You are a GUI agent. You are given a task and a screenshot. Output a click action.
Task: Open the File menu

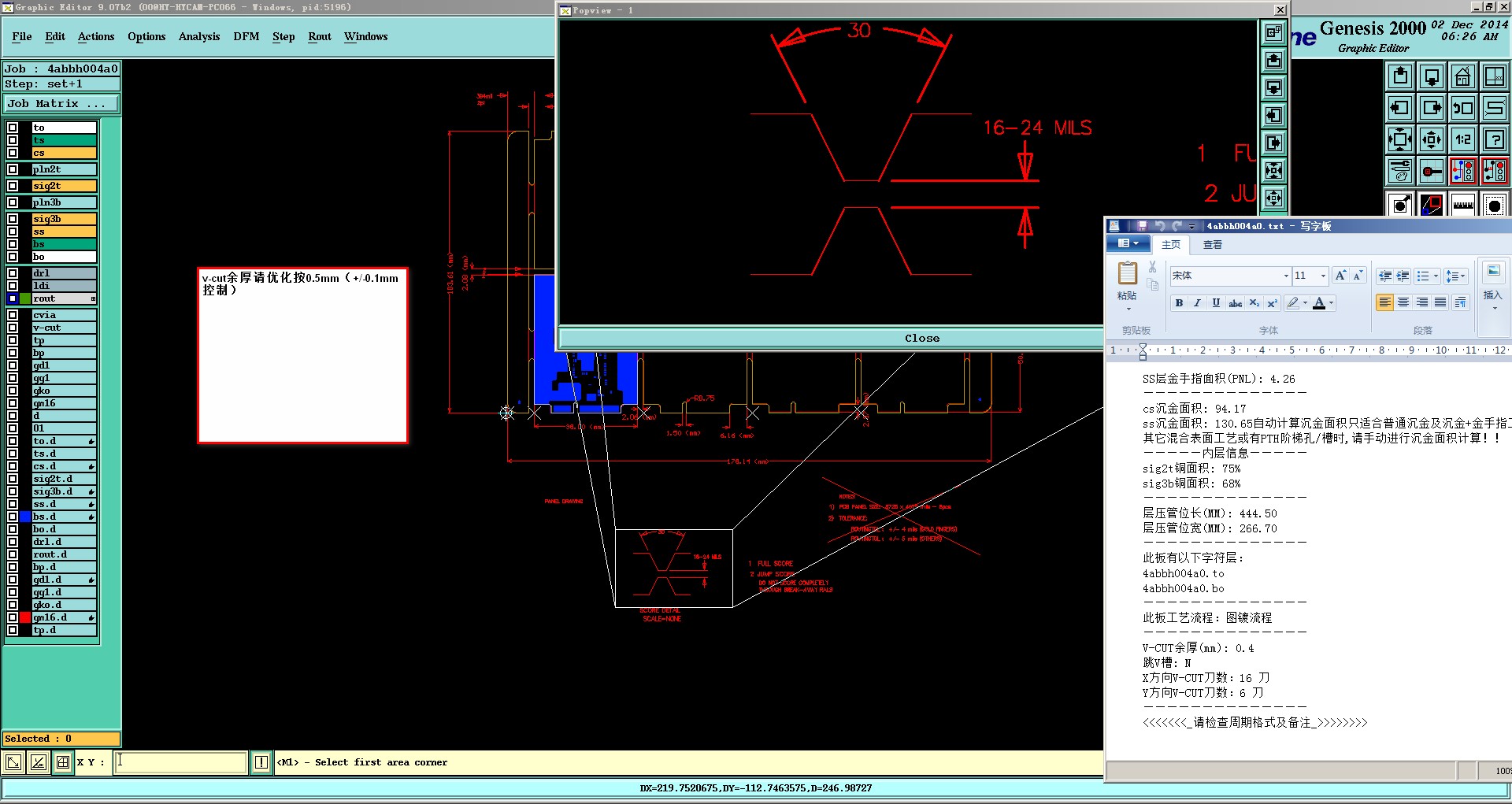22,36
